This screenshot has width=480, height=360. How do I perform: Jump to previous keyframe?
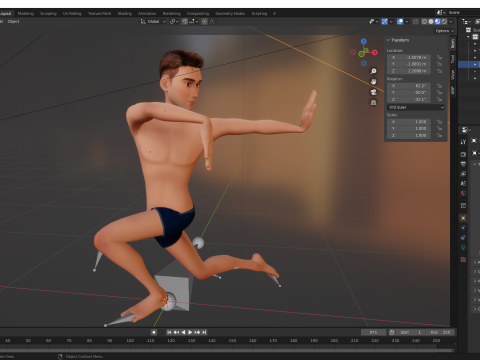pyautogui.click(x=176, y=332)
